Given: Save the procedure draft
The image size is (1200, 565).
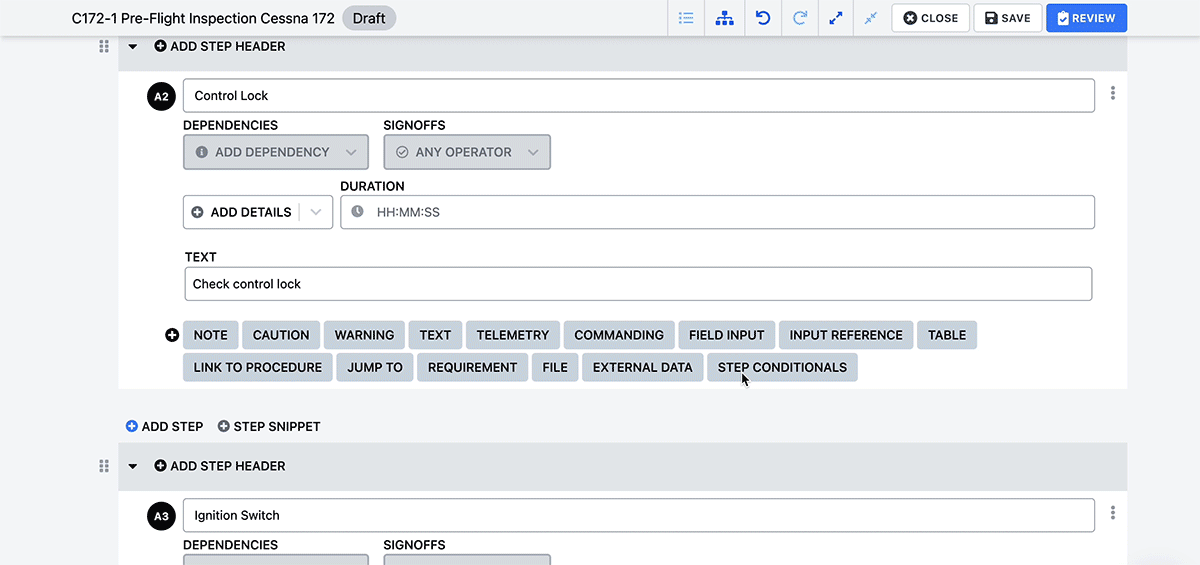Looking at the screenshot, I should tap(1008, 18).
